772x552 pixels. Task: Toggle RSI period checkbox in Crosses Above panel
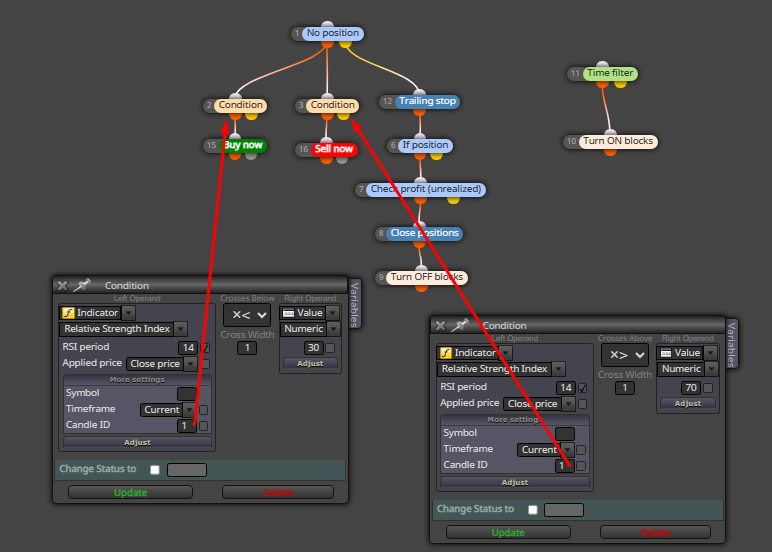click(583, 388)
